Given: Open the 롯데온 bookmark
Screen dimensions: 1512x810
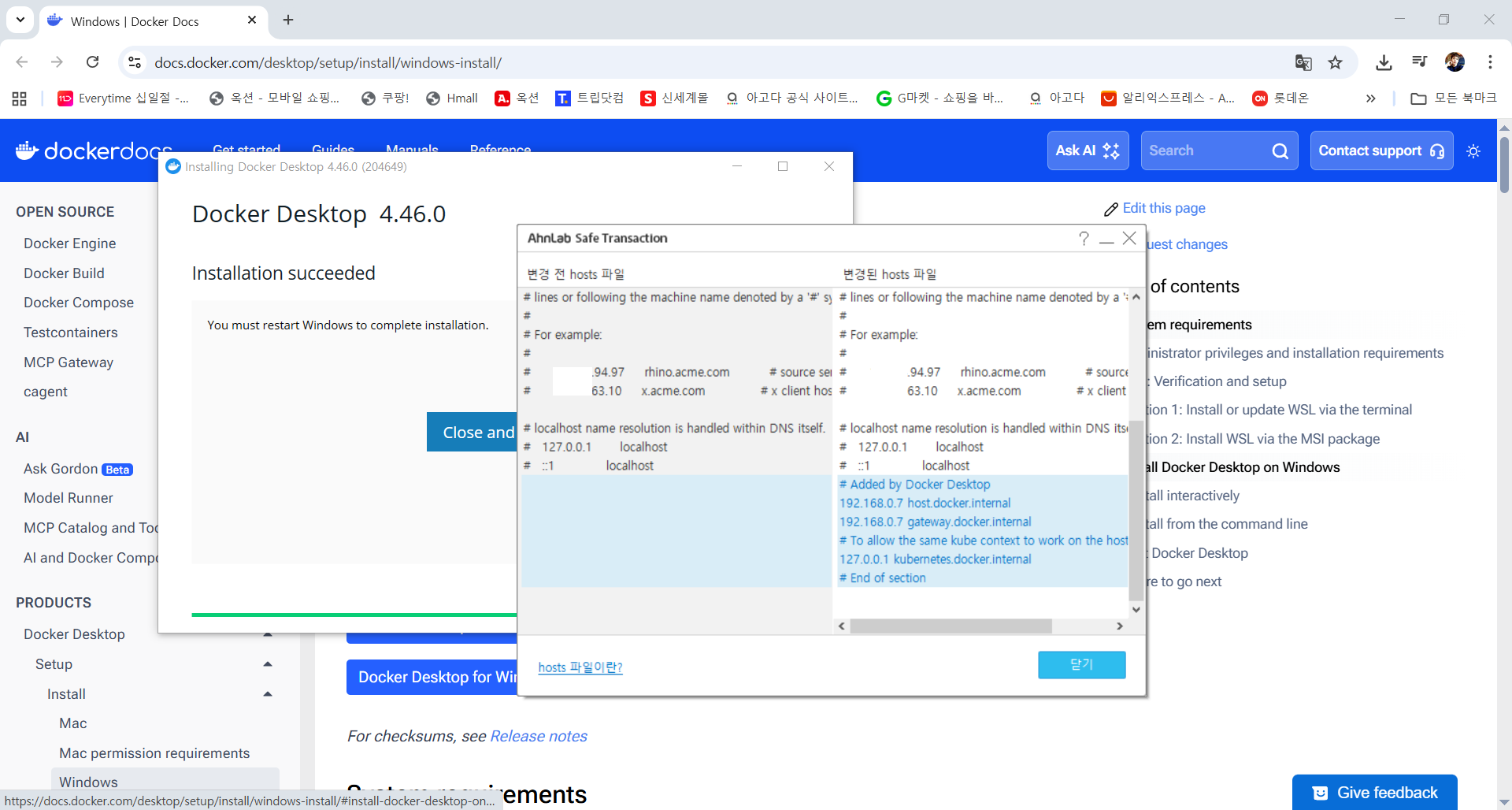Looking at the screenshot, I should (1280, 98).
